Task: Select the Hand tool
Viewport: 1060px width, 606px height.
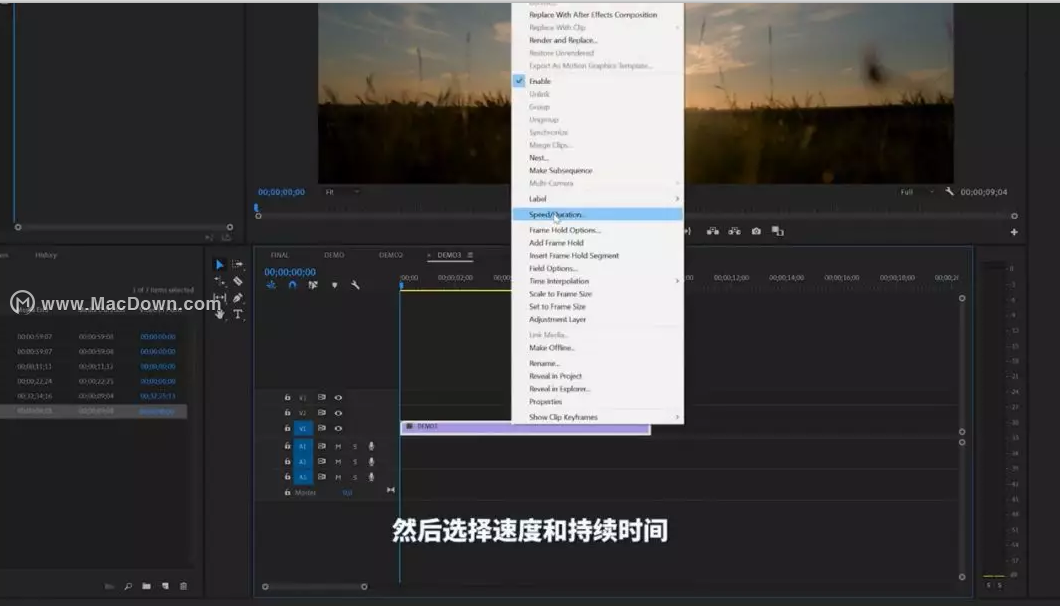Action: click(x=219, y=314)
